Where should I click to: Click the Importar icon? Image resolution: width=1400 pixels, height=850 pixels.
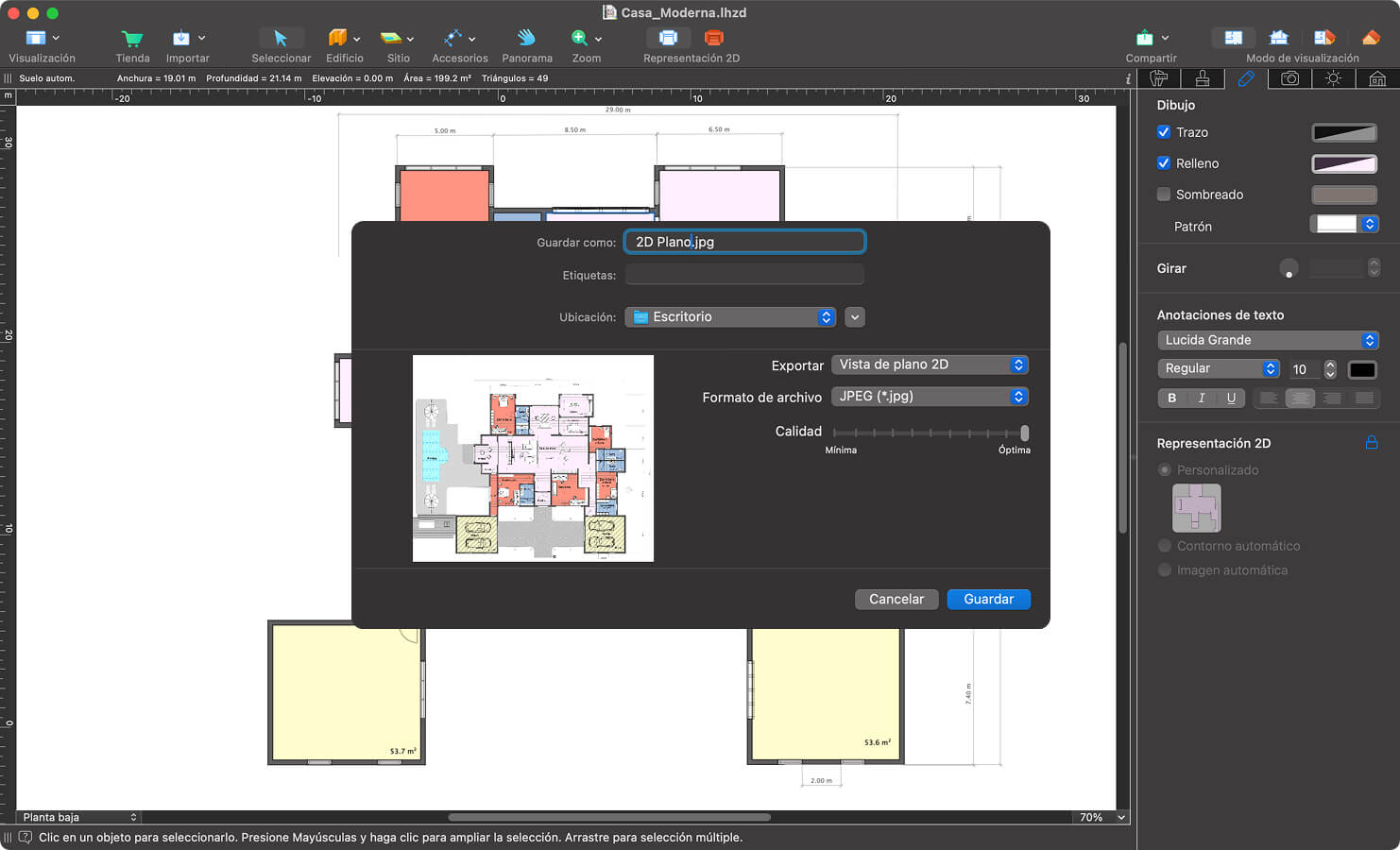(x=181, y=38)
